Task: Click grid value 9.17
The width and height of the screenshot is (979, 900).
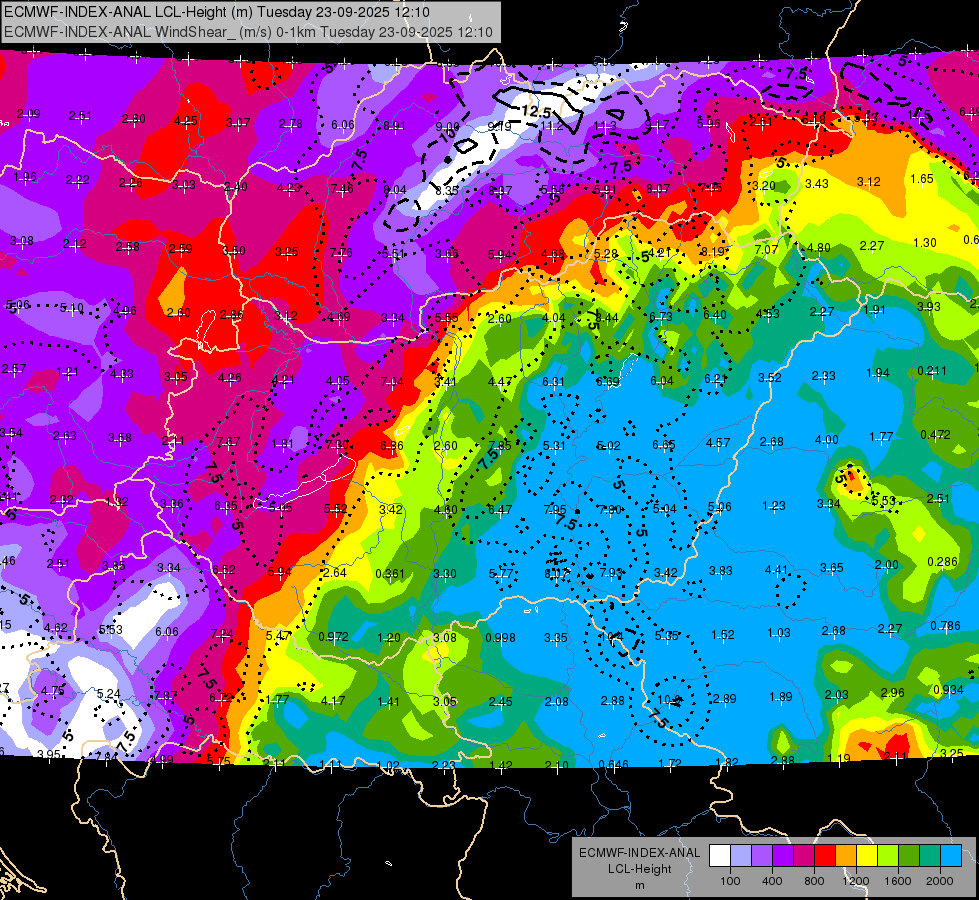Action: tap(657, 125)
